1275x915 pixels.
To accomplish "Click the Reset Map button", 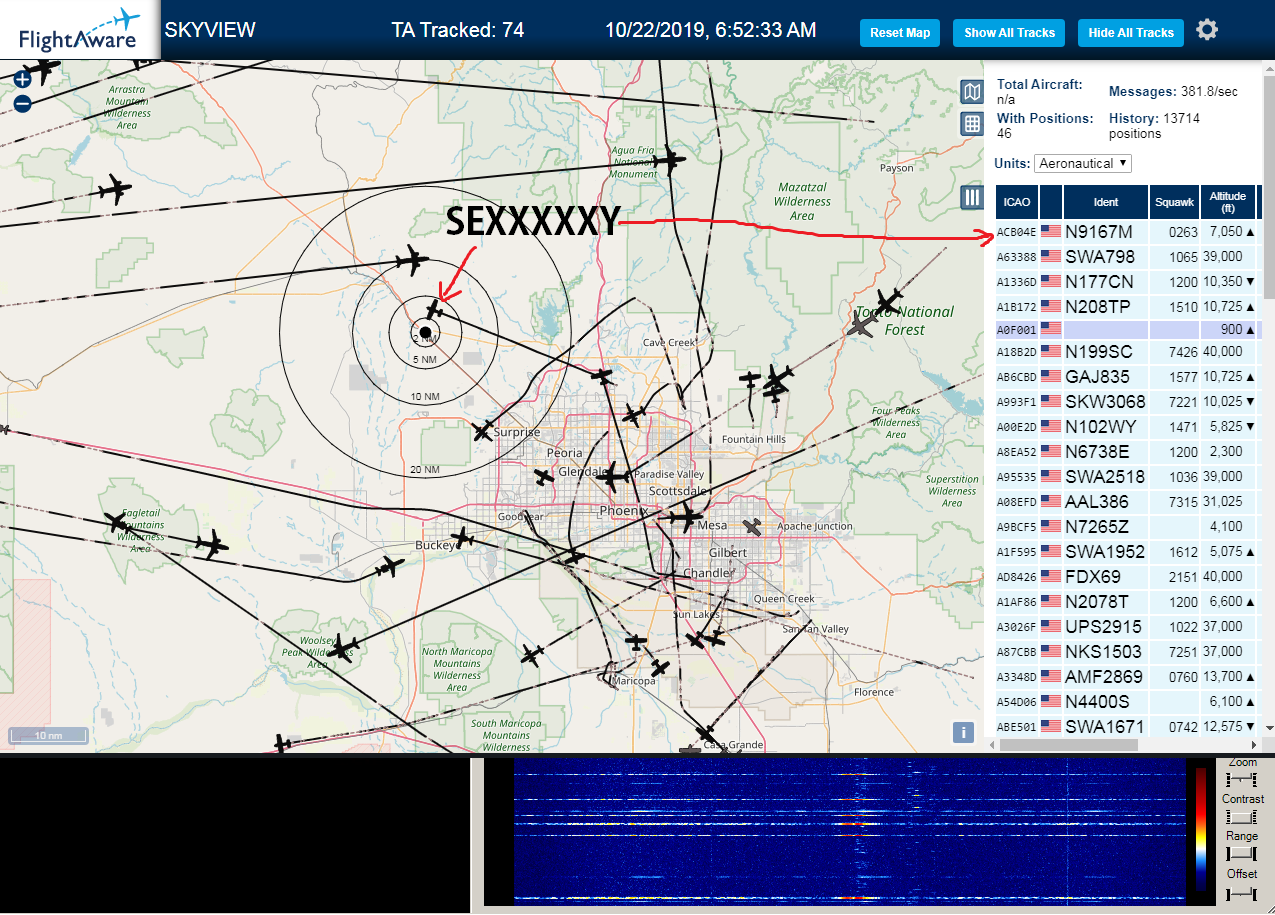I will pos(900,33).
